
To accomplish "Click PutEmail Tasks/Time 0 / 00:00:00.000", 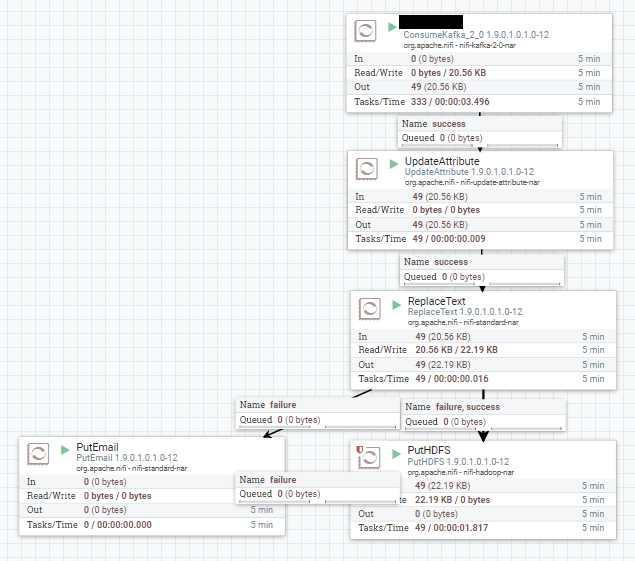I will coord(117,525).
